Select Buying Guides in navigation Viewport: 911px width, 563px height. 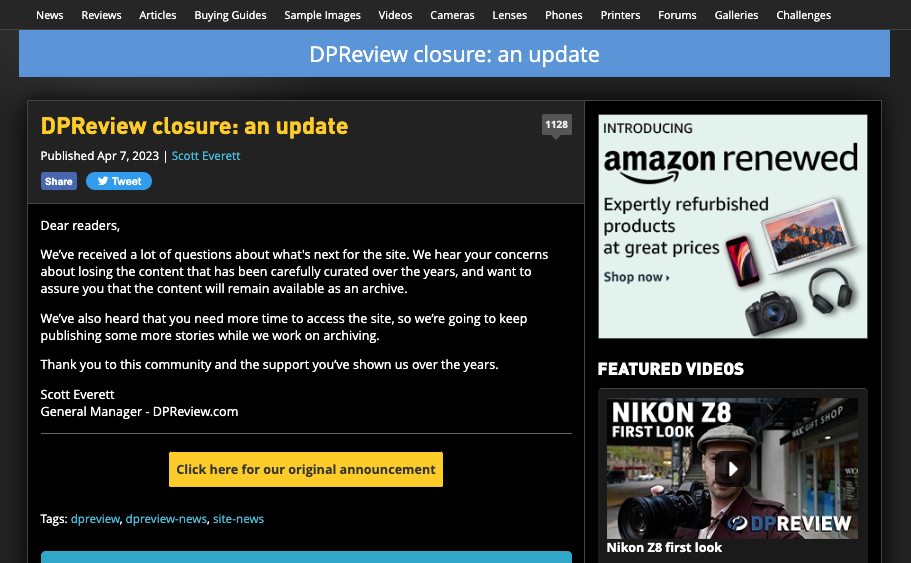[x=230, y=15]
